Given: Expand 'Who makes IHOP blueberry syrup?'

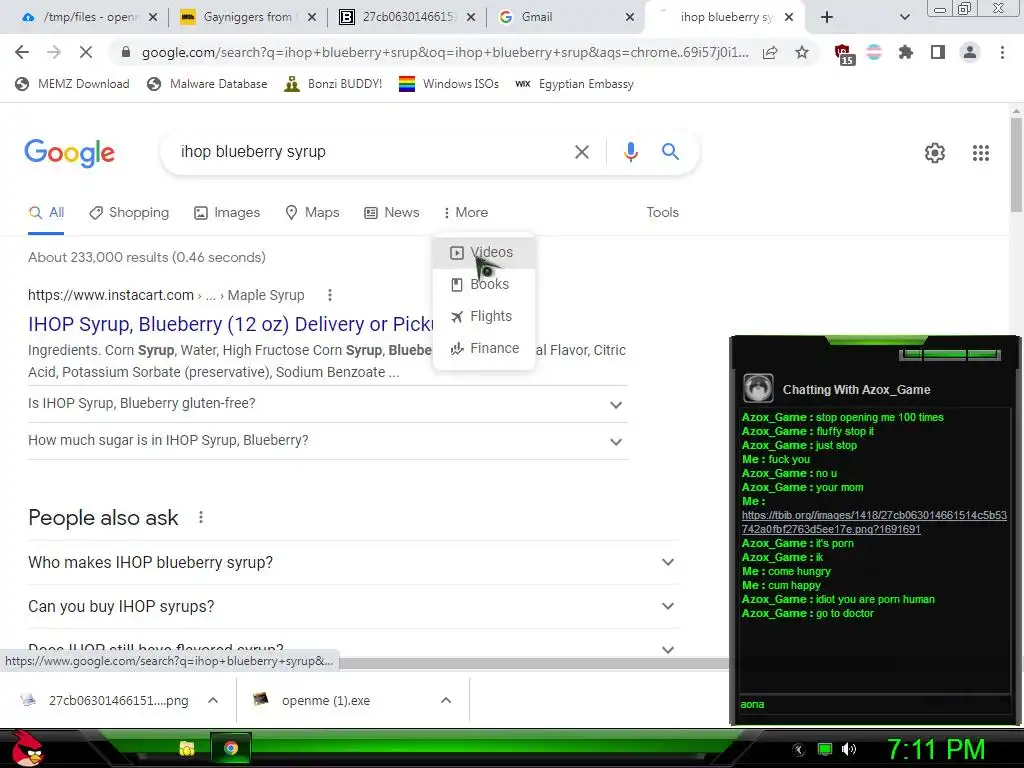Looking at the screenshot, I should (353, 562).
